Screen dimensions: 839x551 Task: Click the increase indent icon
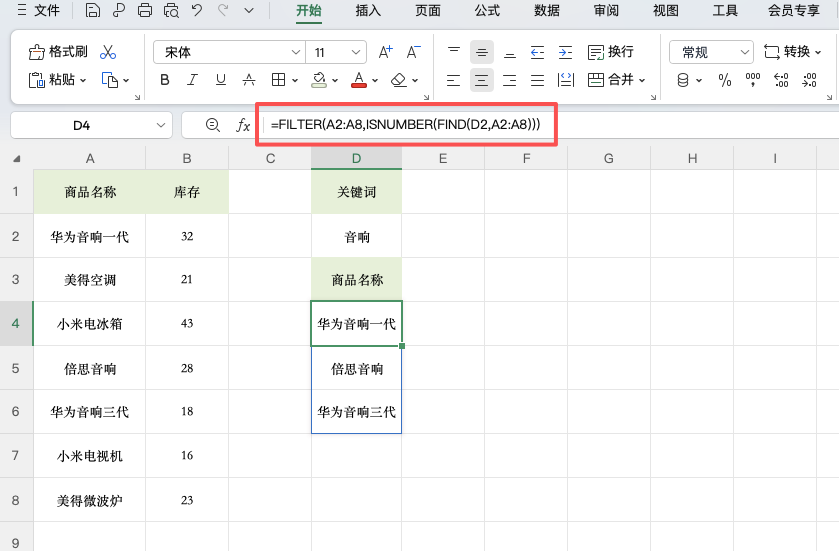pos(565,52)
